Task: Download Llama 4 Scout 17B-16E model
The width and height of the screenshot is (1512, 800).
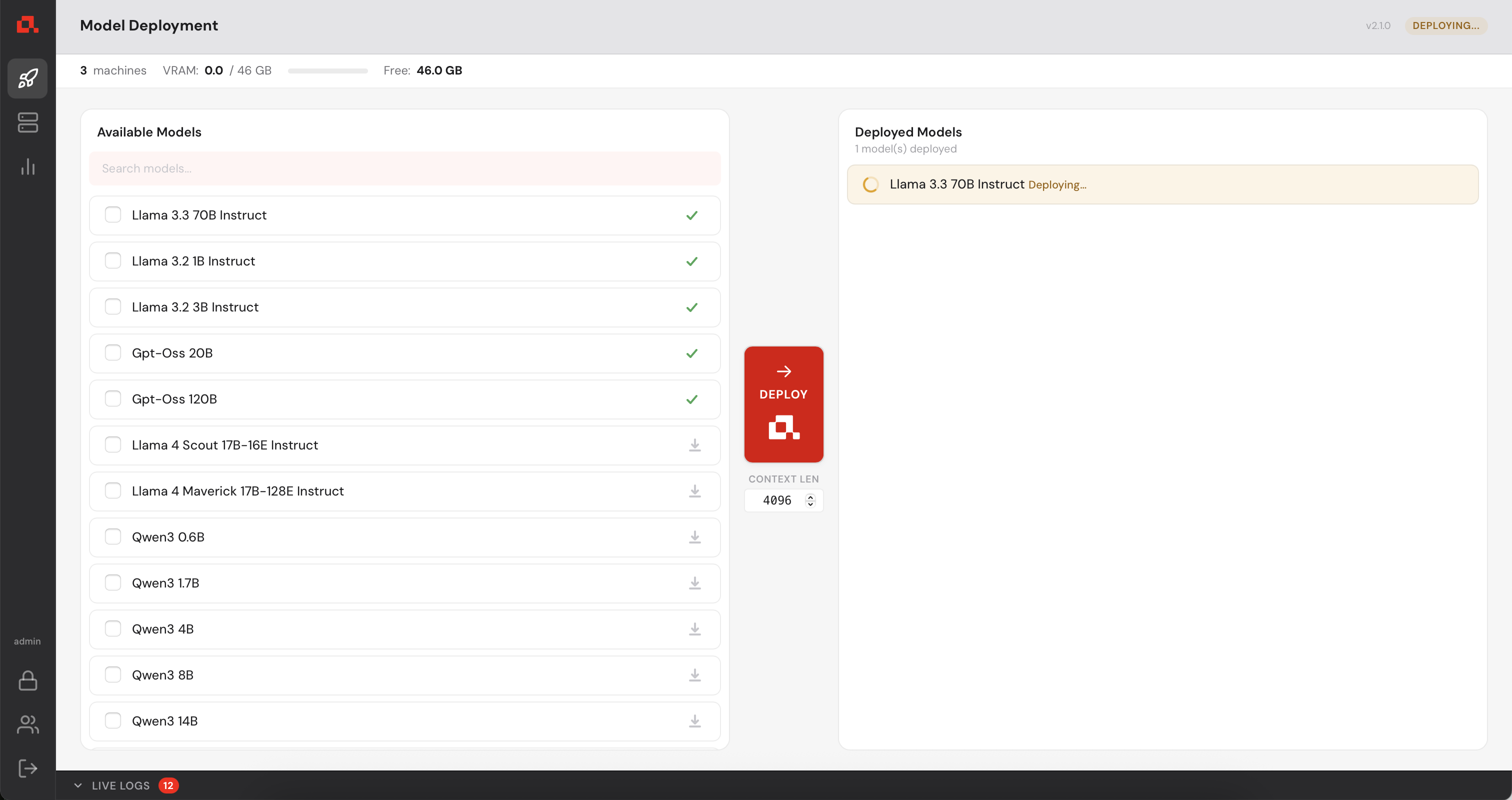Action: coord(694,445)
